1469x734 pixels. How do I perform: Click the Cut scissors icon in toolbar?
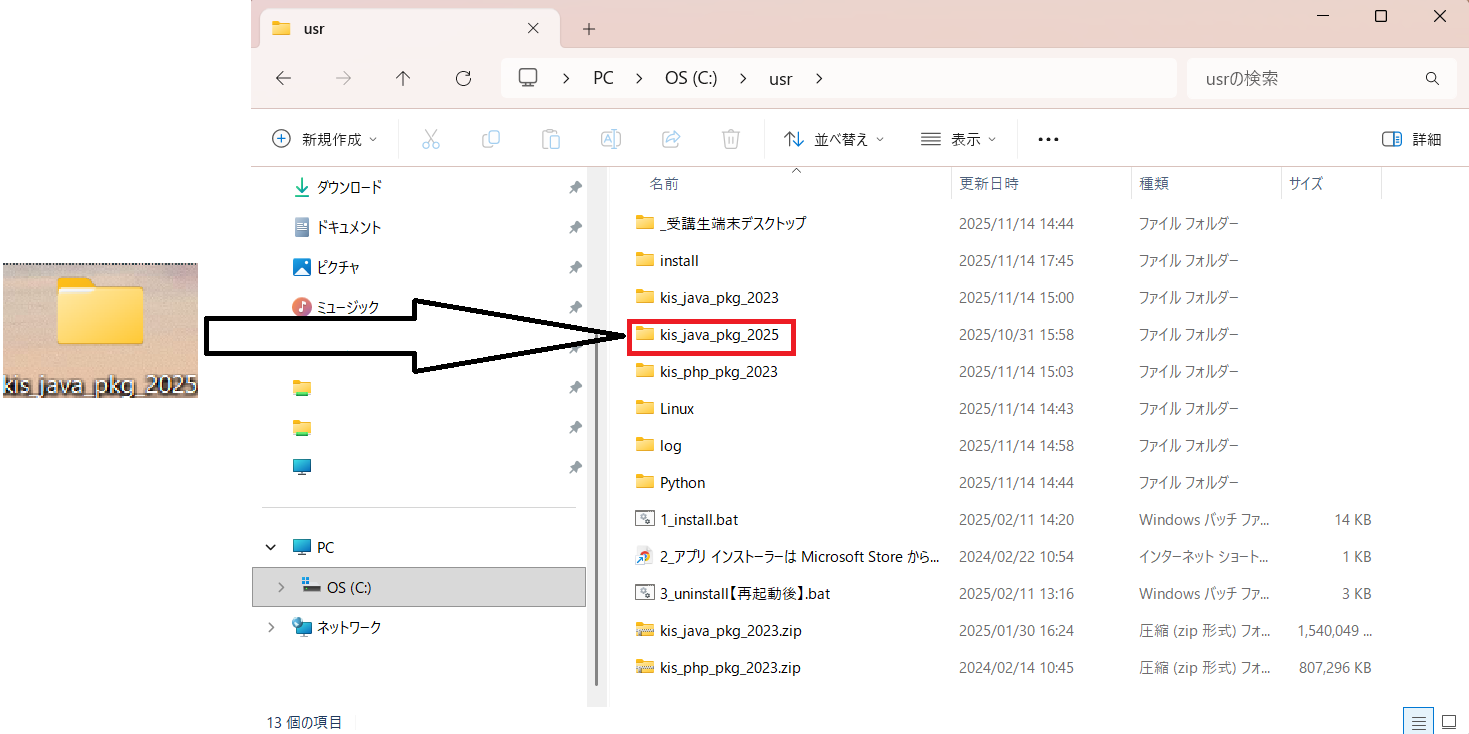431,139
